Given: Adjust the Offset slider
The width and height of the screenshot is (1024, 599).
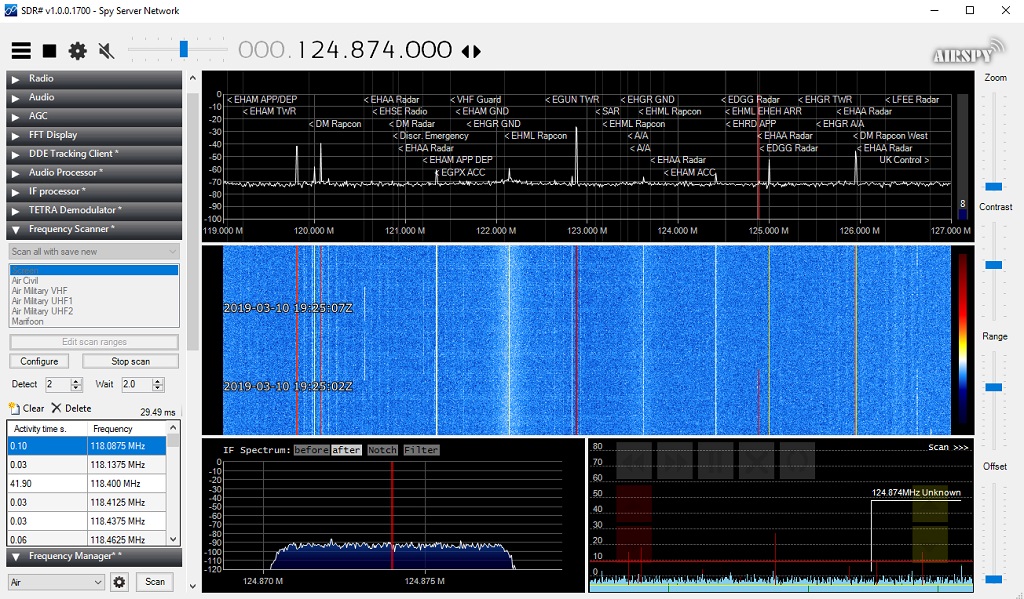Looking at the screenshot, I should (x=994, y=579).
